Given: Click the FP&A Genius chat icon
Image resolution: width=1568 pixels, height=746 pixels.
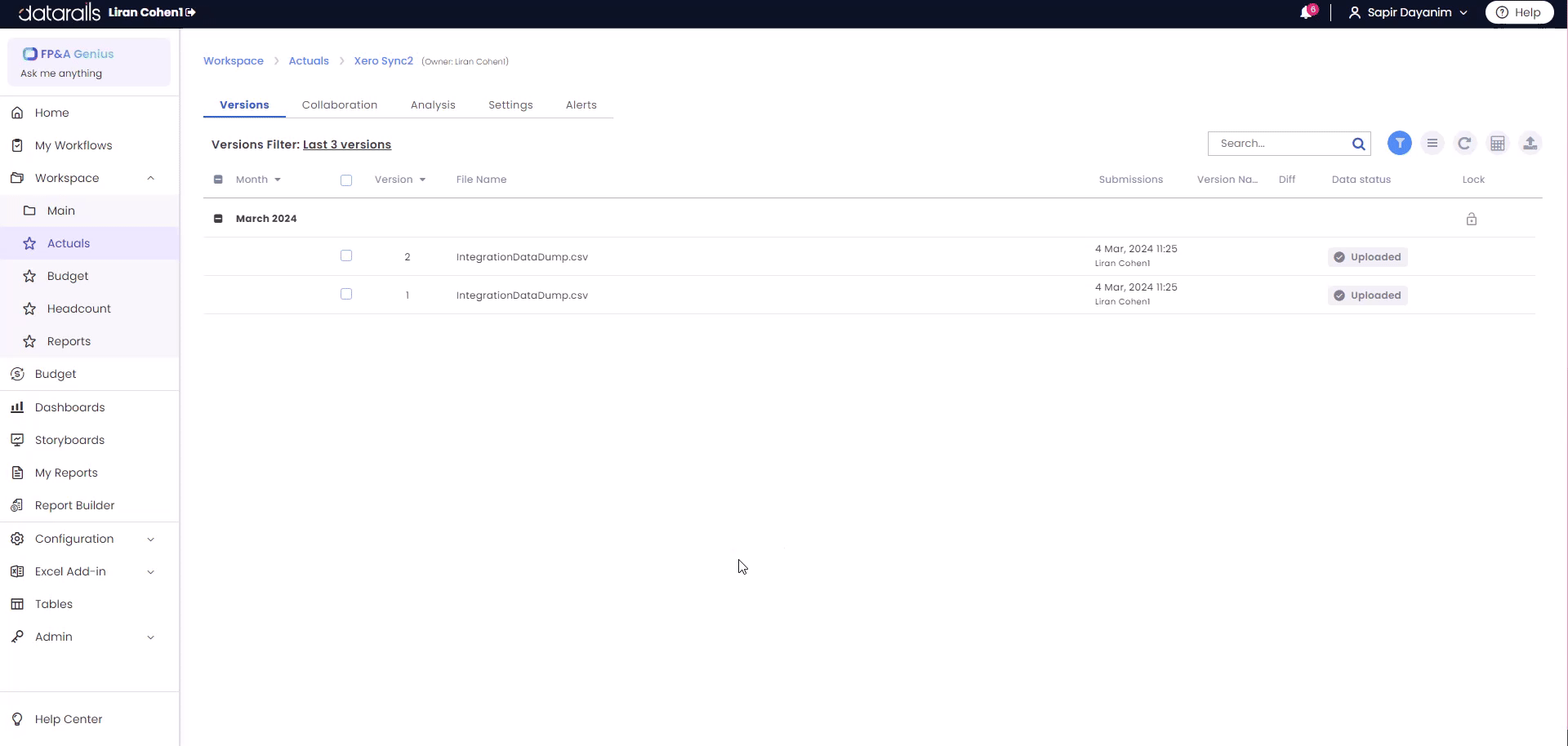Looking at the screenshot, I should pyautogui.click(x=30, y=54).
